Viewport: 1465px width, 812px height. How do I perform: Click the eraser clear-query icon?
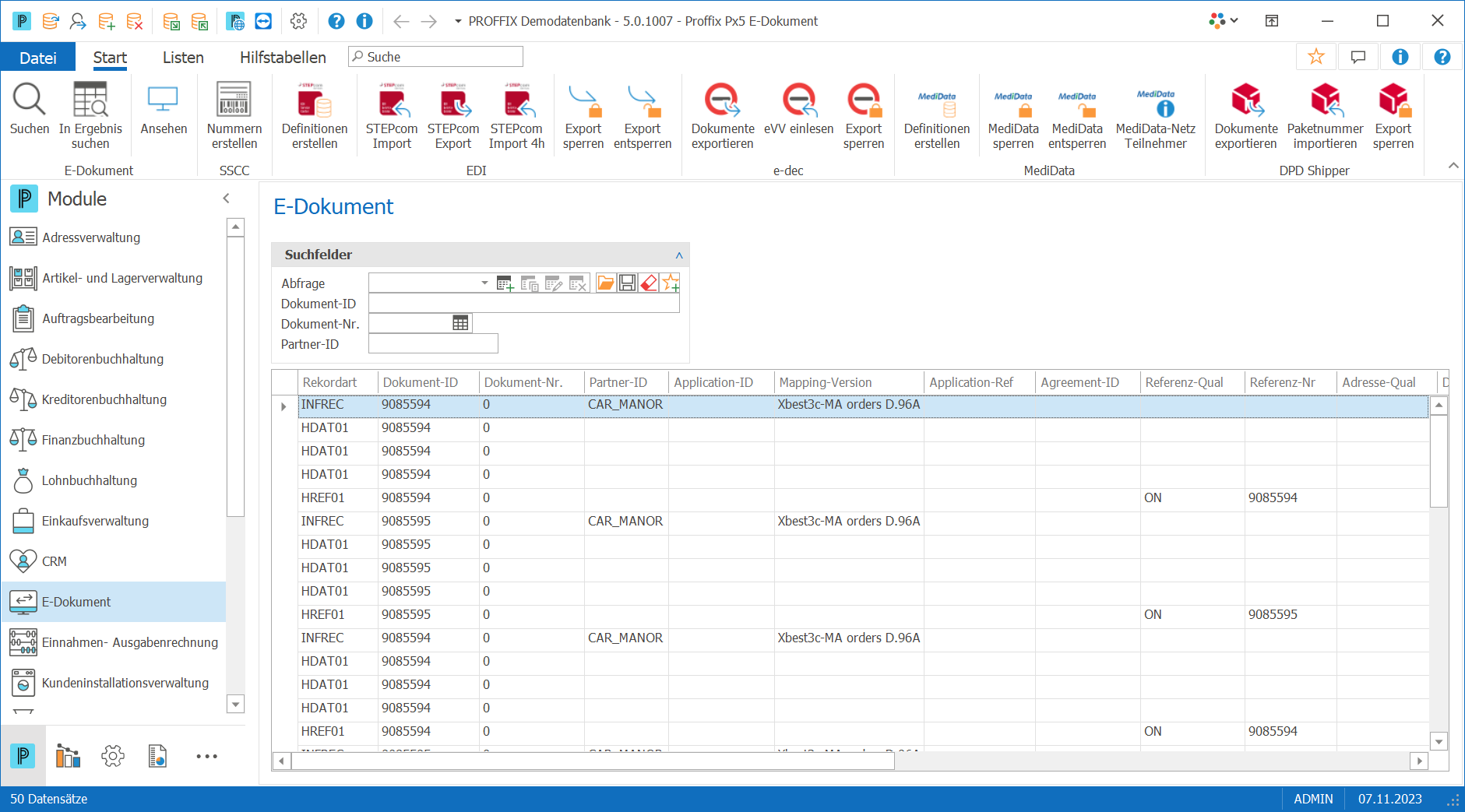pyautogui.click(x=649, y=283)
